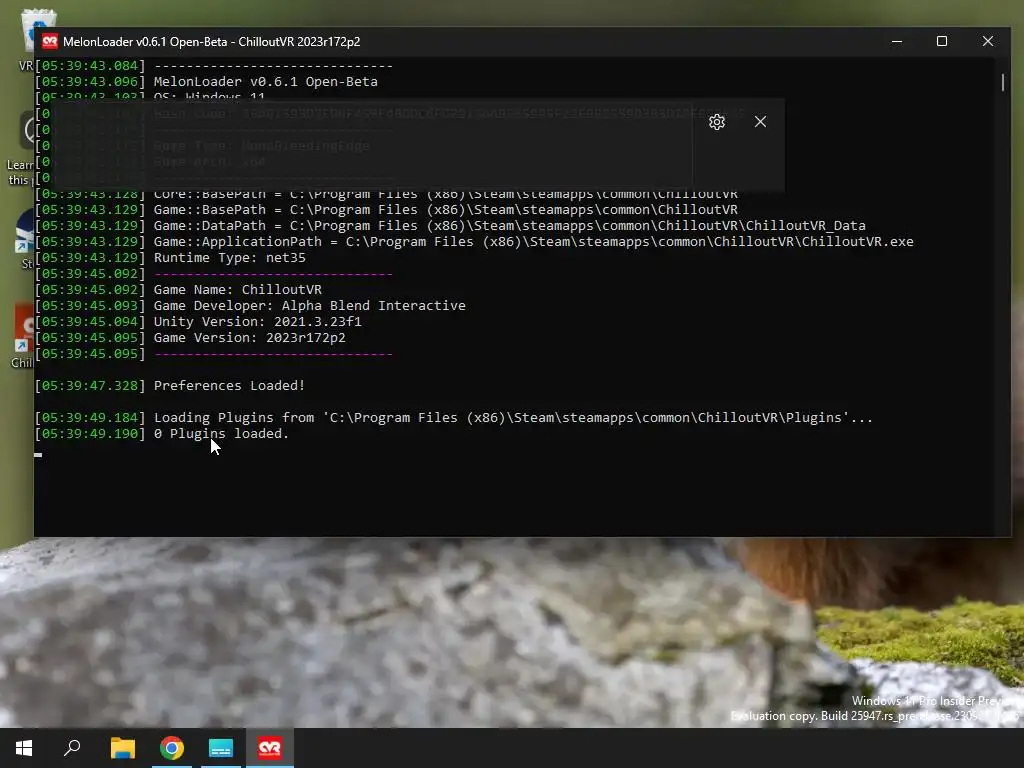1024x768 pixels.
Task: Click 'Game Developer: Alpha Blend Interactive' text
Action: pyautogui.click(x=310, y=306)
